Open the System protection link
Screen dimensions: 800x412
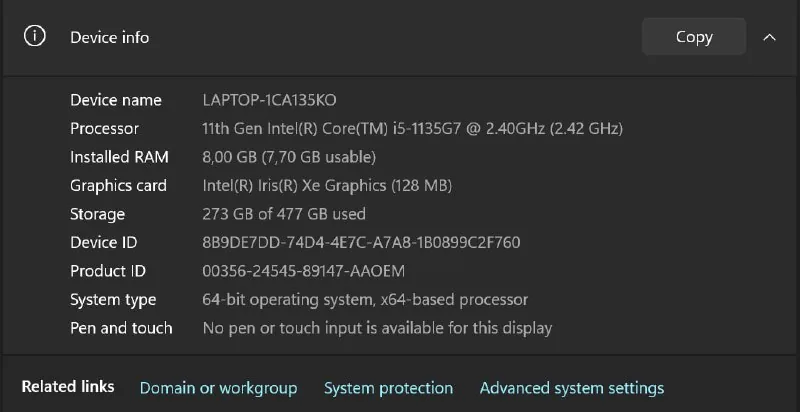(x=388, y=388)
